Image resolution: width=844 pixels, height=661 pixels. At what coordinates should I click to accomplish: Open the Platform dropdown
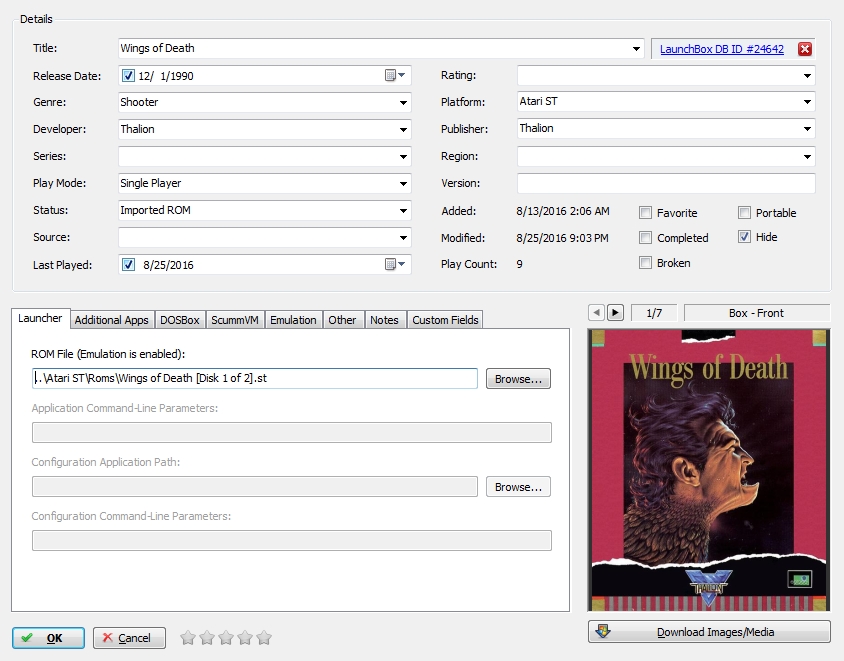click(x=807, y=102)
